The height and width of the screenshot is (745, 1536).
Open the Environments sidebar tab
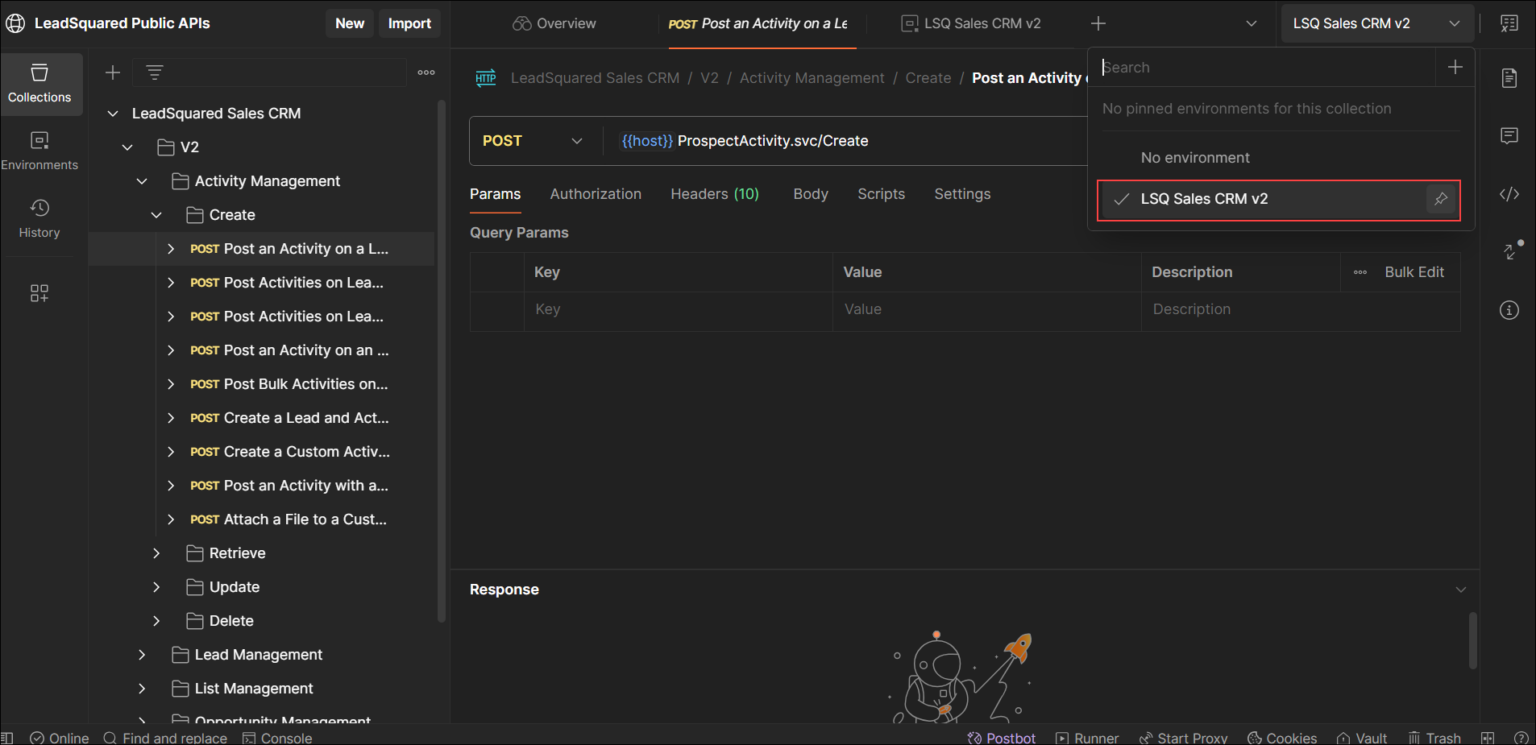coord(40,151)
